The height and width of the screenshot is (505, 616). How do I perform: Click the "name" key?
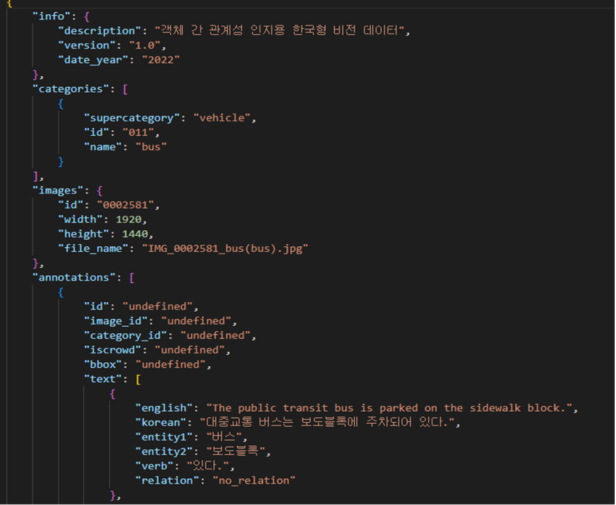point(103,147)
